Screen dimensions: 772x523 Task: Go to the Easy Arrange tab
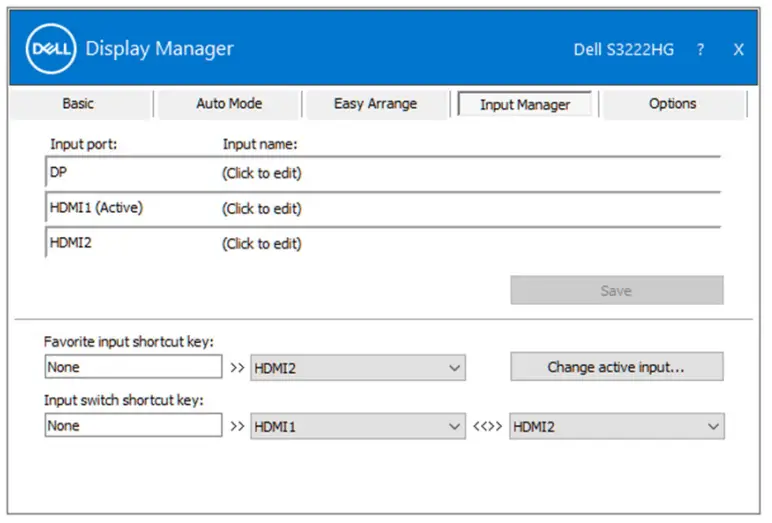pos(375,104)
